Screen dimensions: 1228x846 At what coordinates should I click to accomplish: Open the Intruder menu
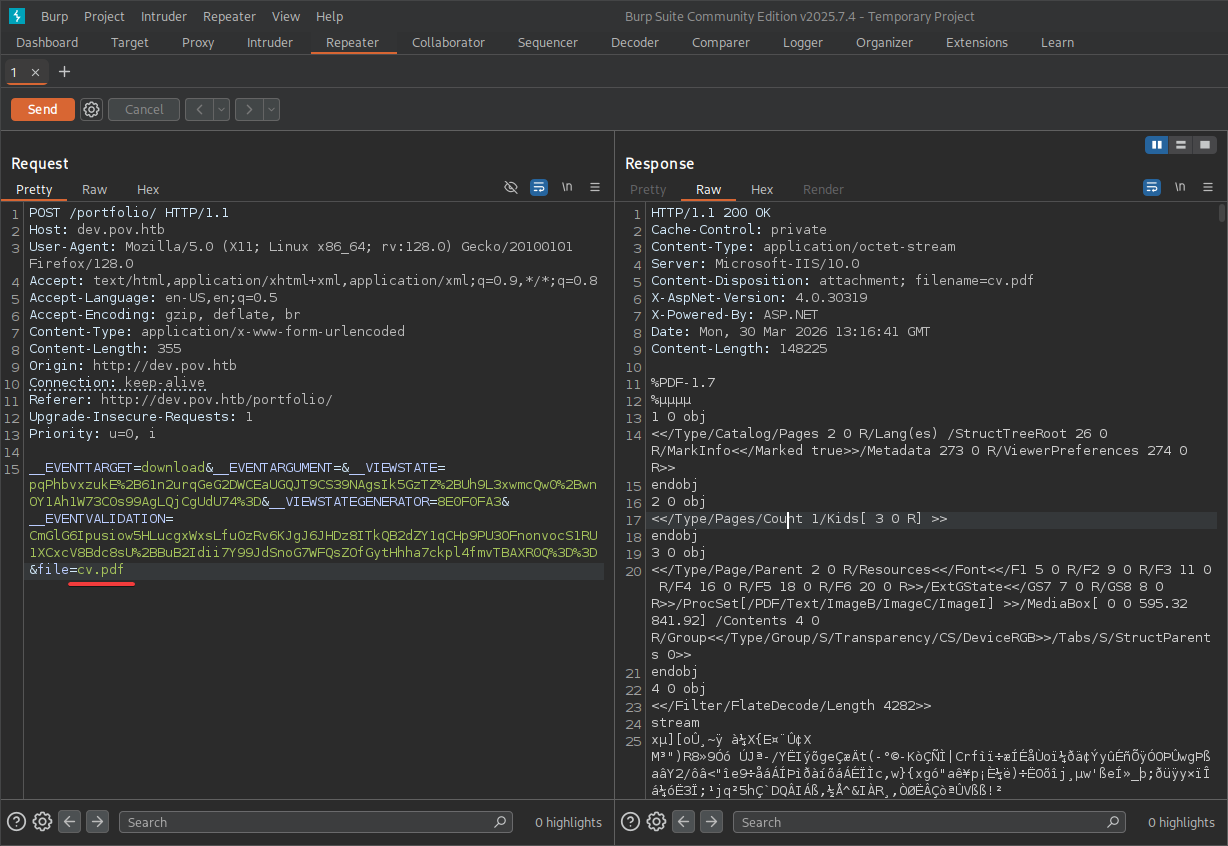click(x=163, y=16)
